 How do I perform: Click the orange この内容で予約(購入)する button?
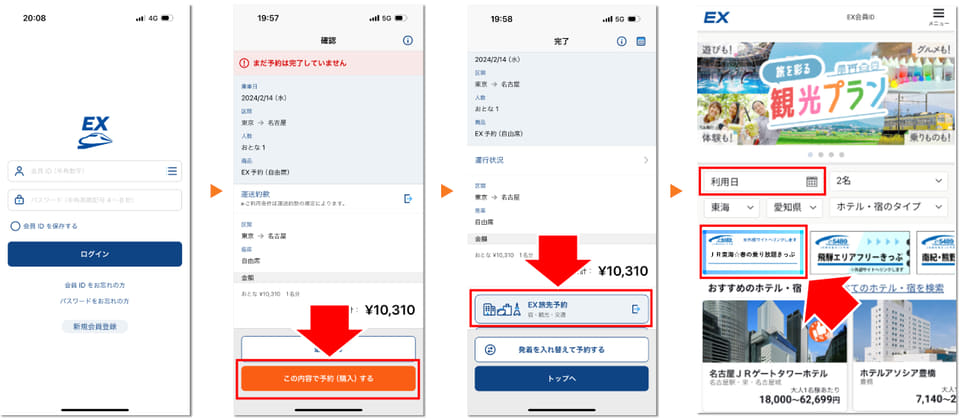pos(328,379)
